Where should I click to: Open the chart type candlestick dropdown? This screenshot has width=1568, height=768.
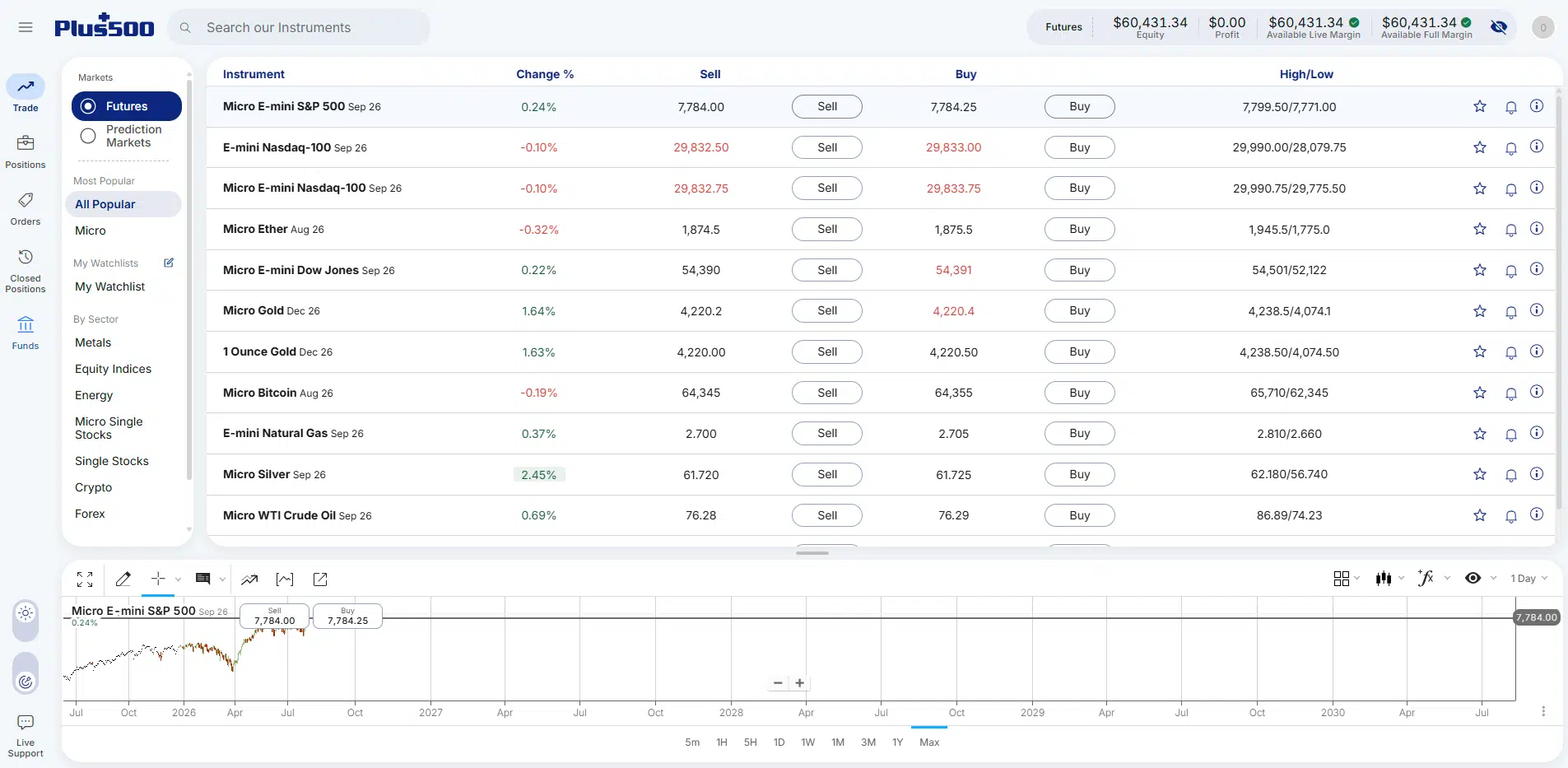point(1389,579)
